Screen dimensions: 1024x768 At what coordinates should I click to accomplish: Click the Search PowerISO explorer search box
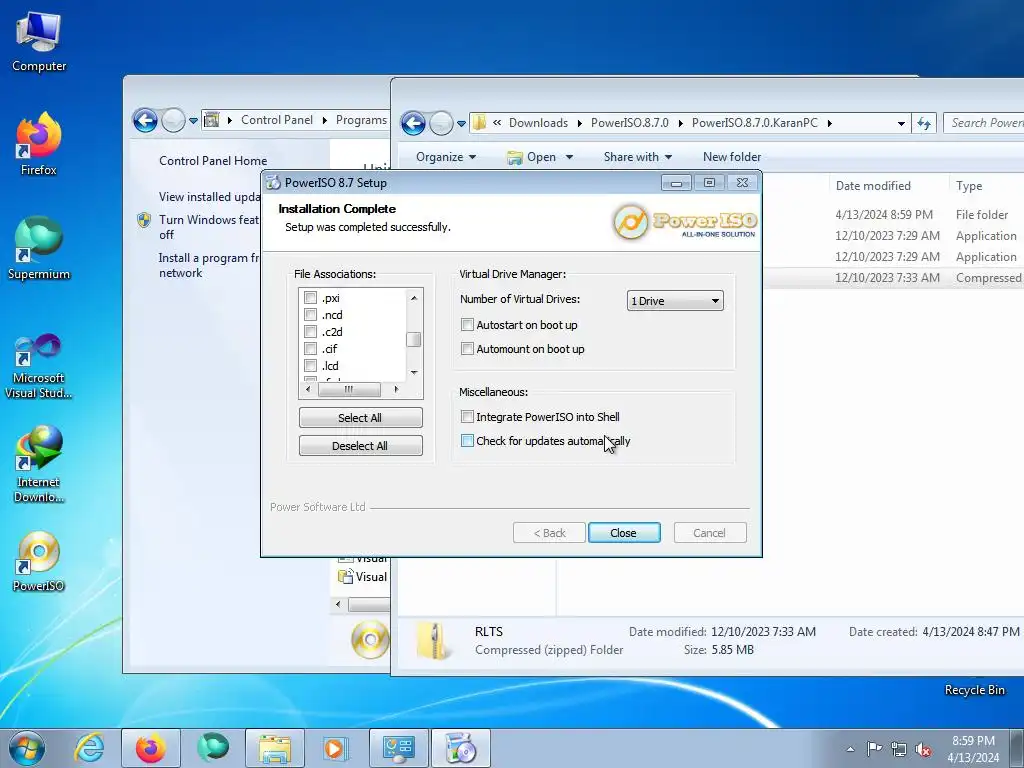click(985, 123)
